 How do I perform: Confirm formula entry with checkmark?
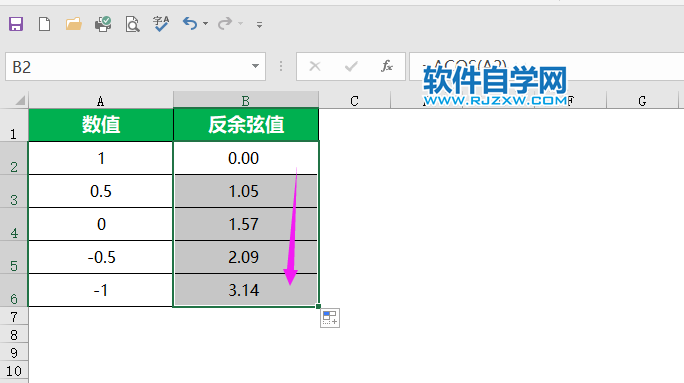click(351, 66)
